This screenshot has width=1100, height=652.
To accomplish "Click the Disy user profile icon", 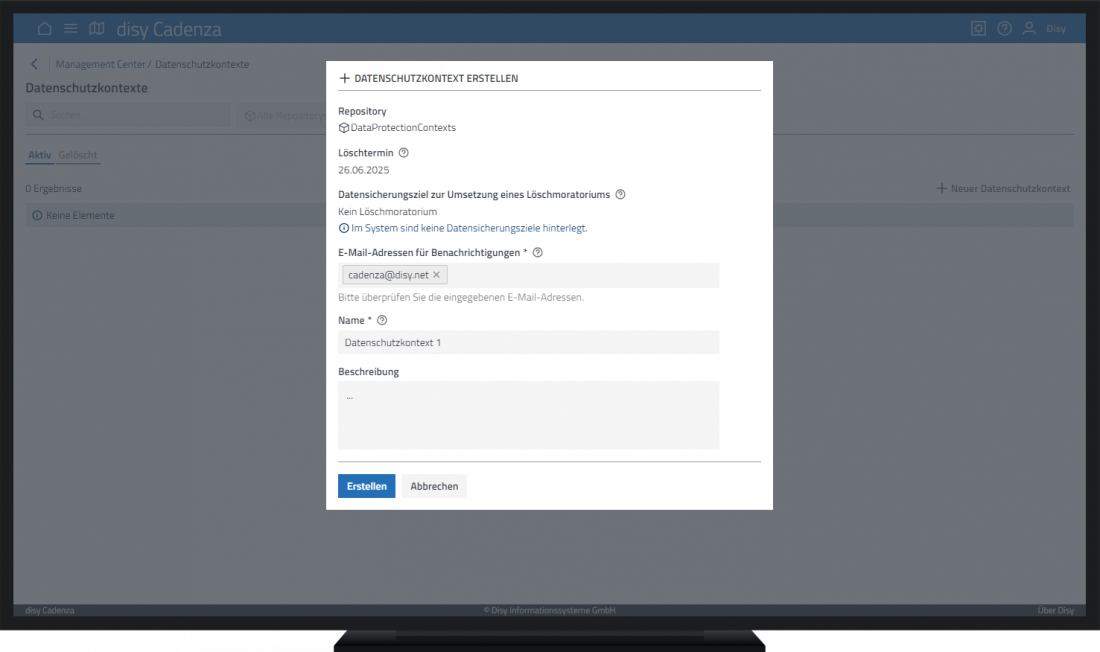I will click(x=1030, y=29).
